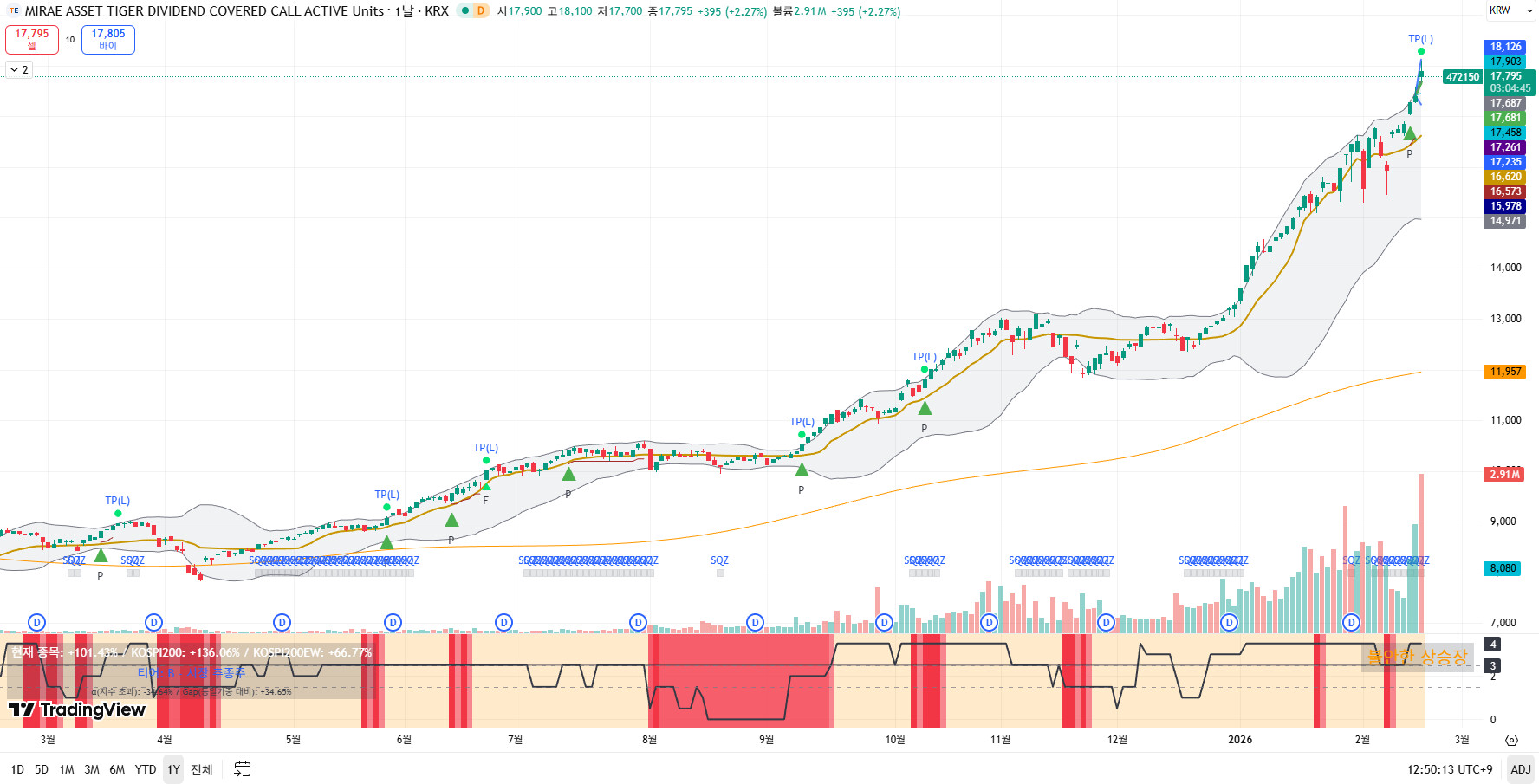The width and height of the screenshot is (1539, 784).
Task: Click the 2.91M red volume label
Action: point(1505,475)
